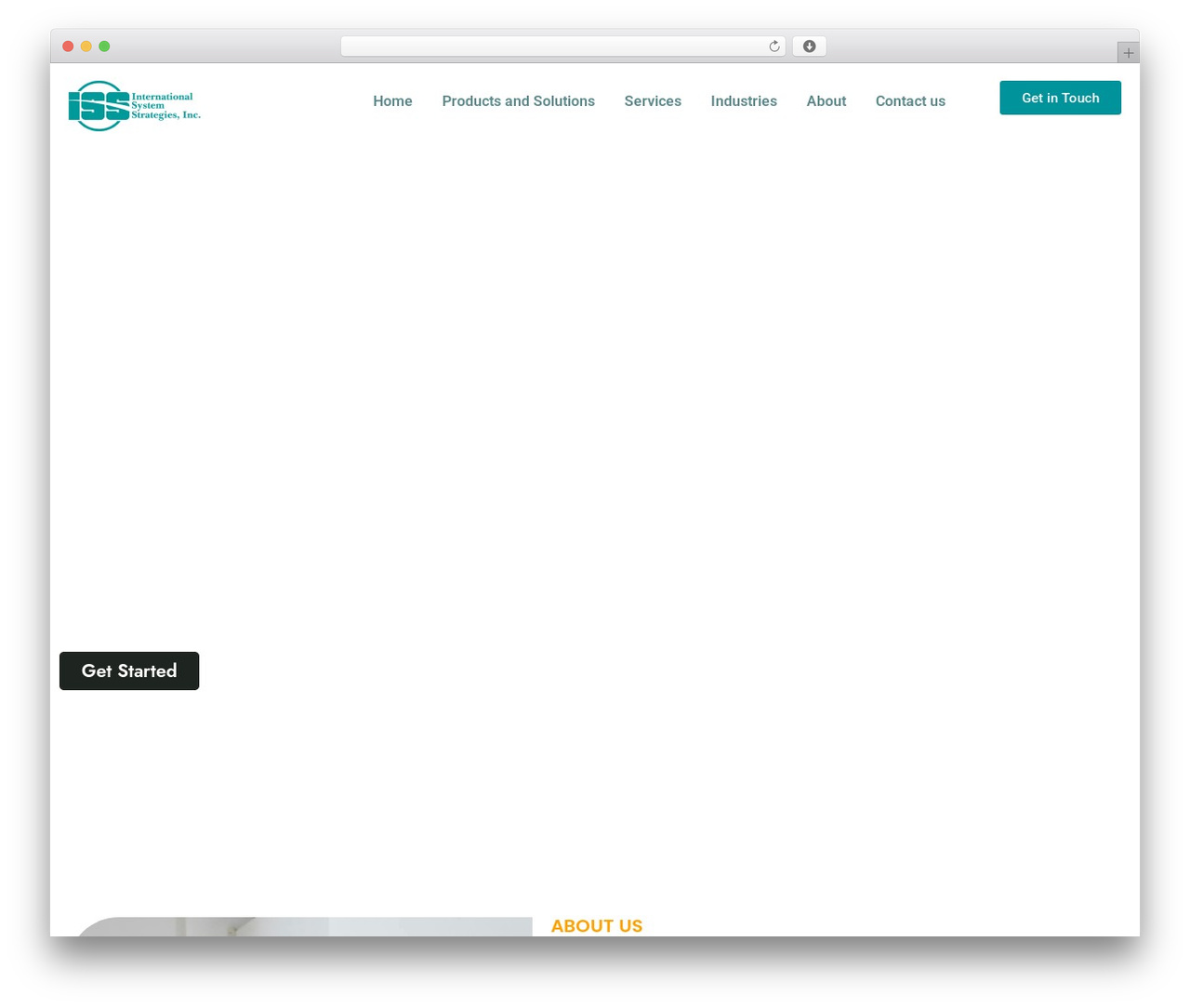Viewport: 1190px width, 1008px height.
Task: Open the Services menu
Action: [x=653, y=101]
